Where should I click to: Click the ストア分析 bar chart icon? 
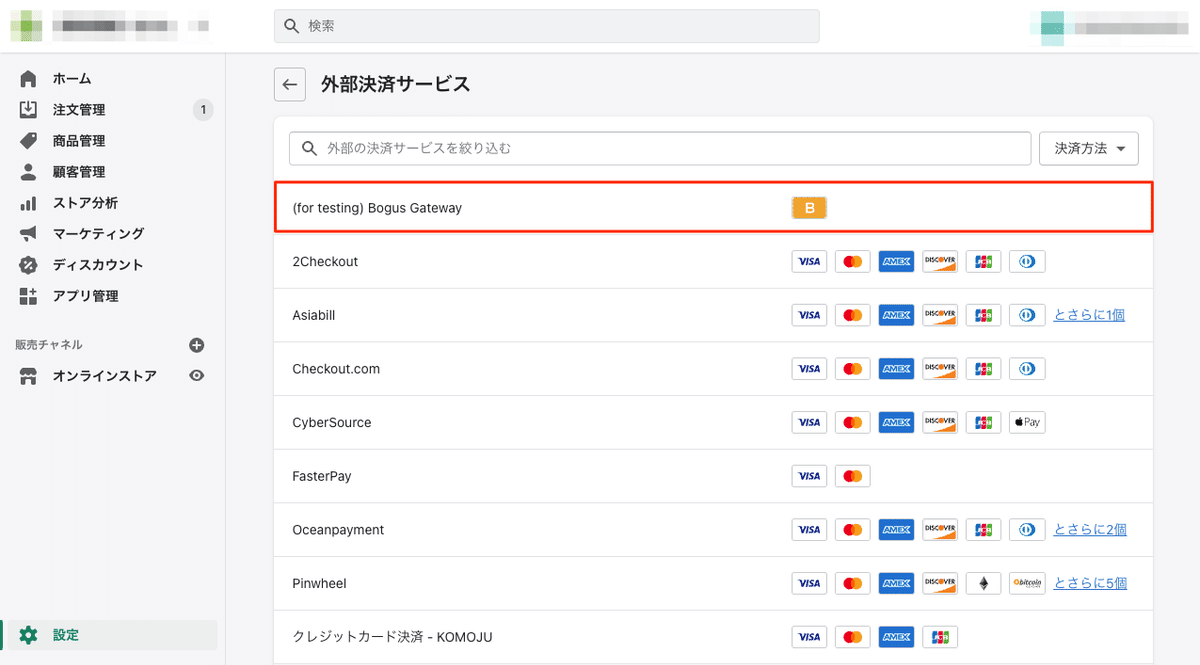[28, 203]
